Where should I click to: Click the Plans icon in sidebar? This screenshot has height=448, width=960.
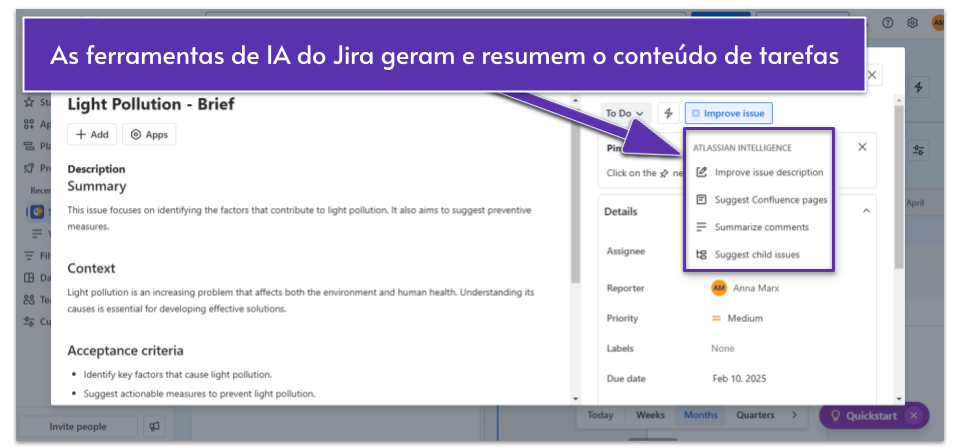tap(29, 146)
